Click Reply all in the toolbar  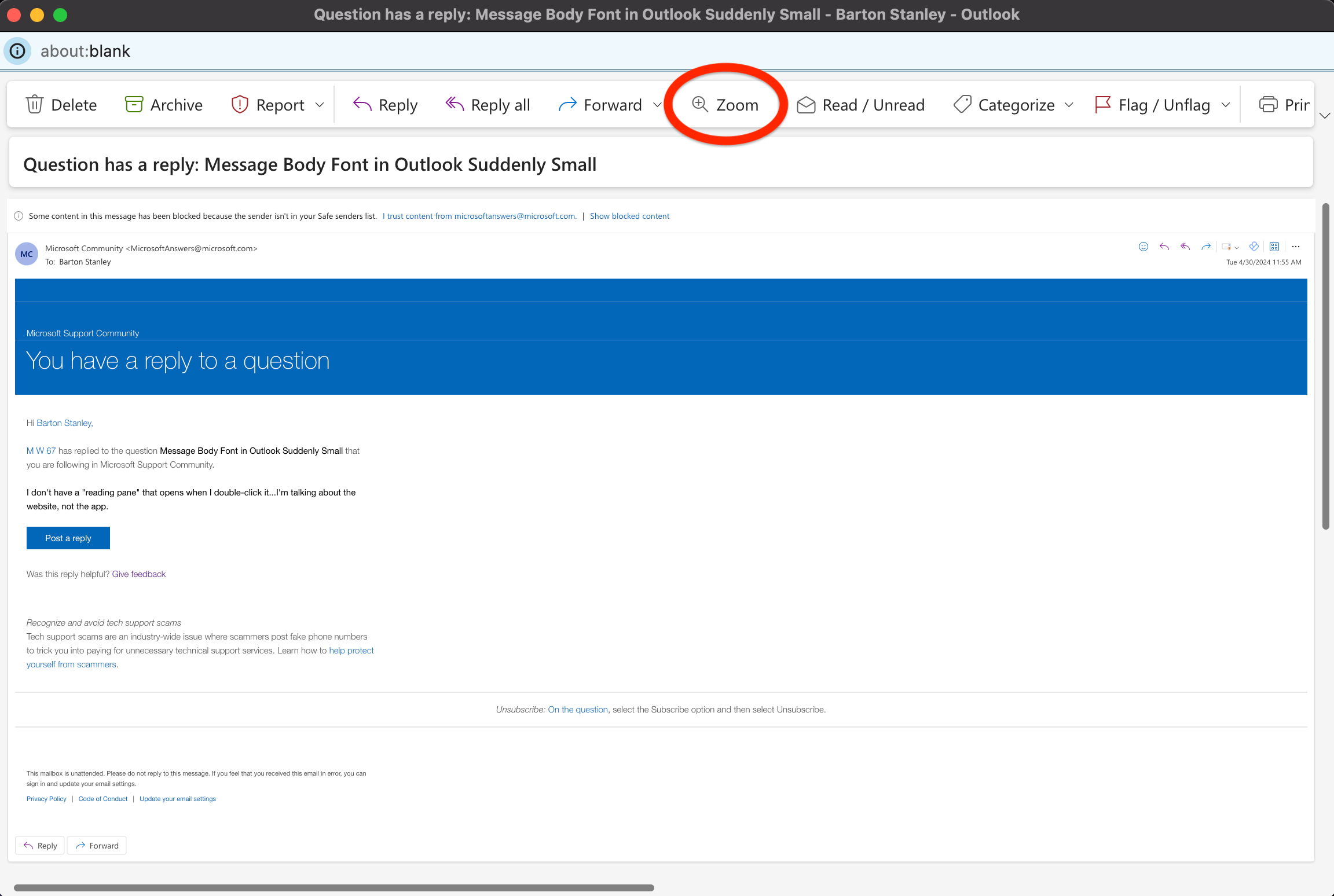coord(488,105)
